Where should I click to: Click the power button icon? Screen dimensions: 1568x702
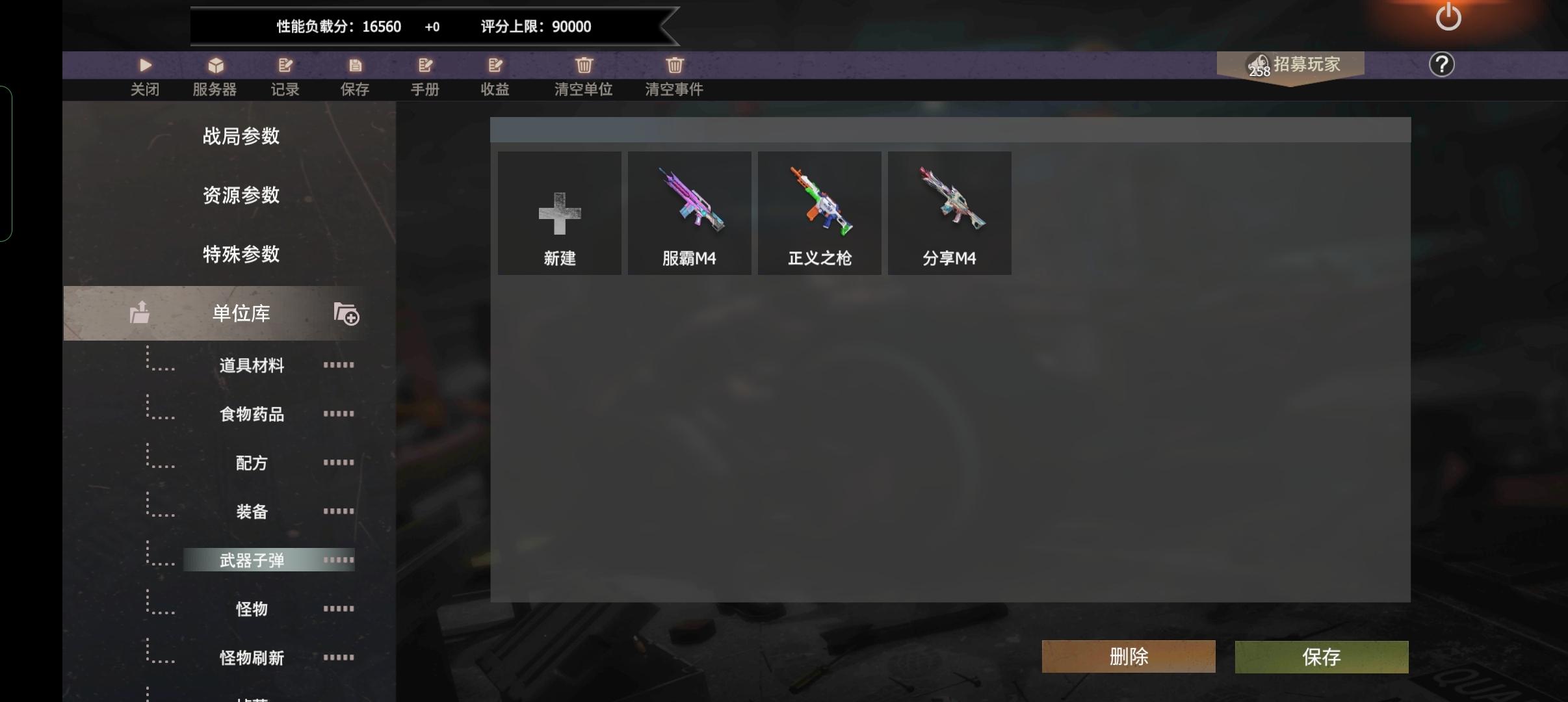tap(1448, 16)
